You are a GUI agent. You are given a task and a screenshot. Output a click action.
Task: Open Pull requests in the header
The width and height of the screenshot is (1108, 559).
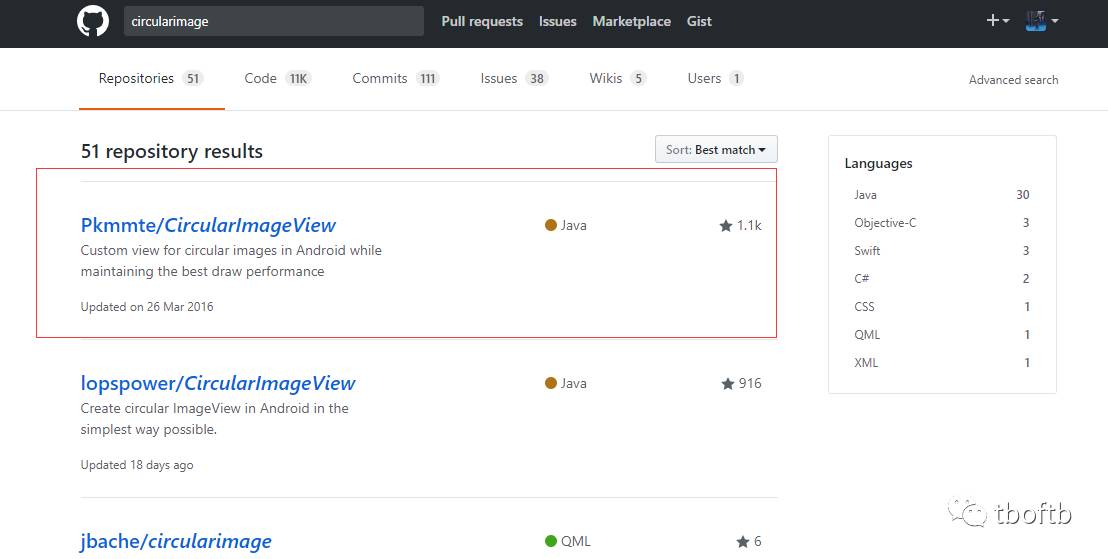tap(482, 21)
